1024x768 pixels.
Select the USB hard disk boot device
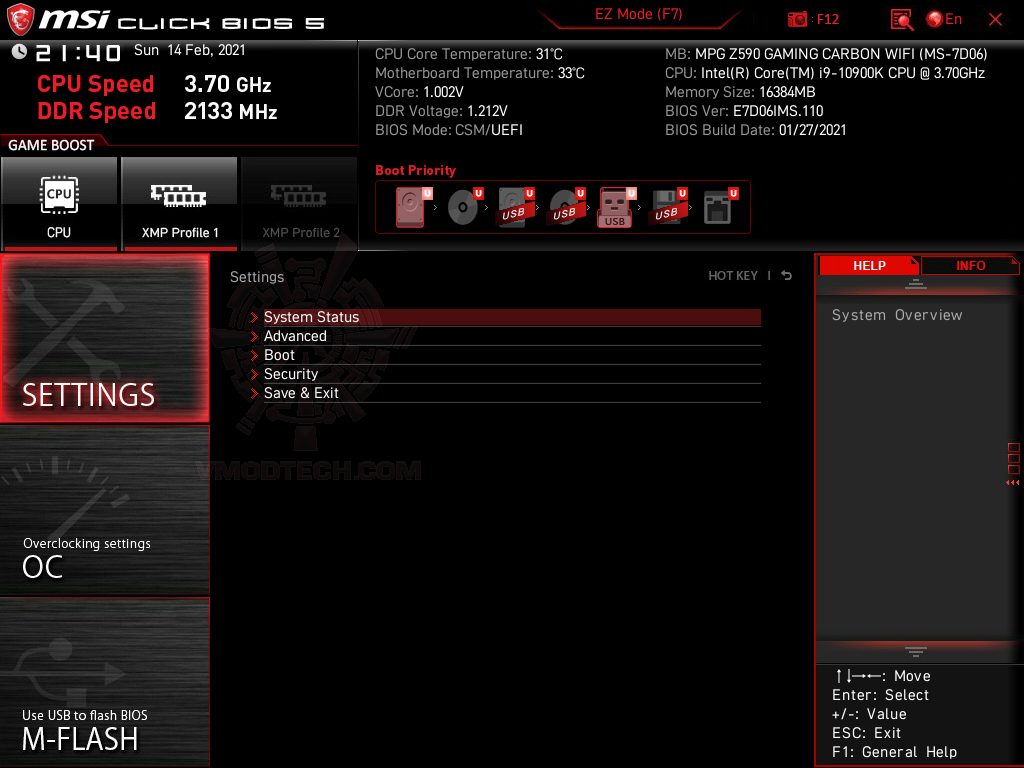(513, 205)
